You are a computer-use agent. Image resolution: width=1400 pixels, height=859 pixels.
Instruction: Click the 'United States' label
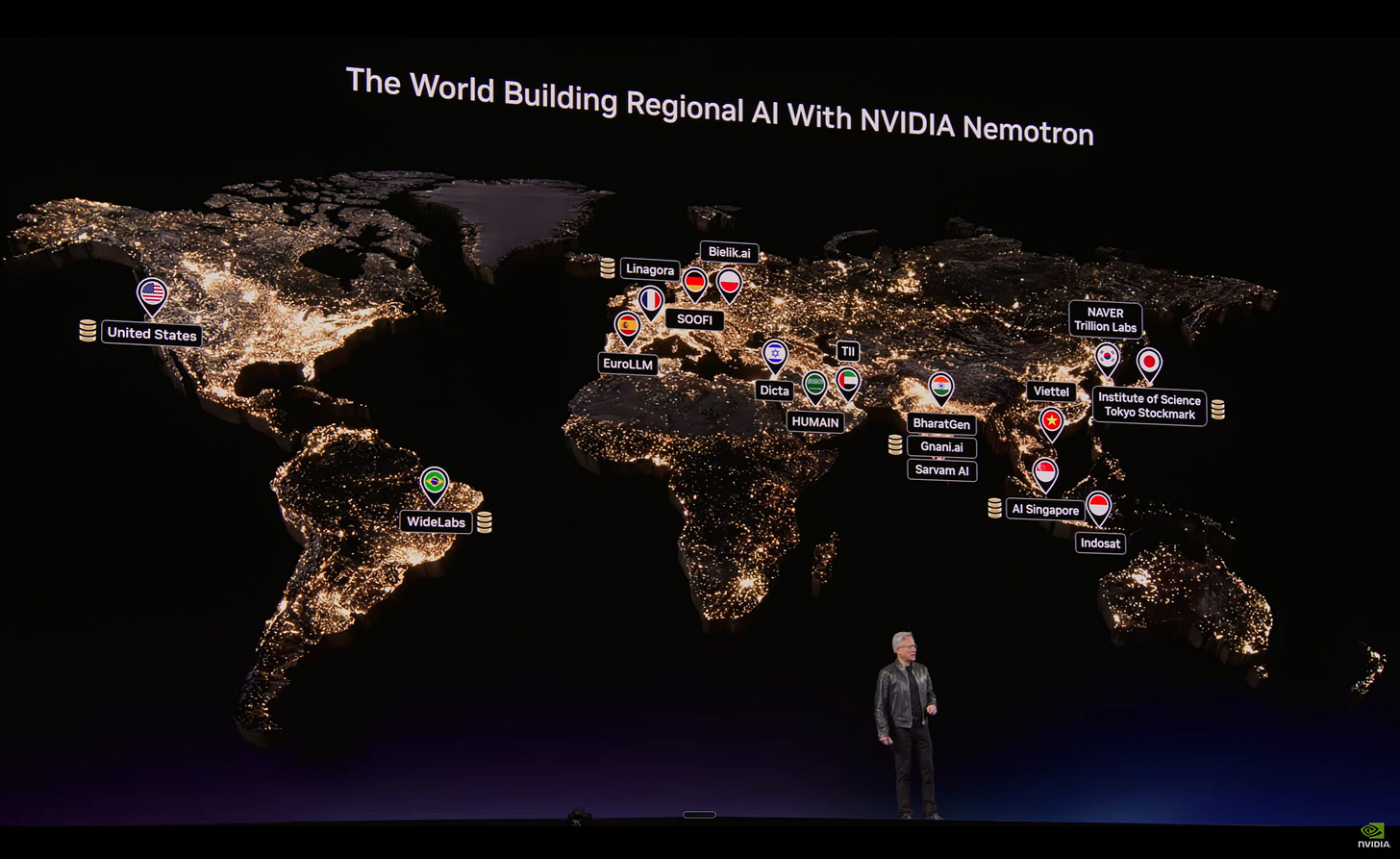click(x=152, y=334)
